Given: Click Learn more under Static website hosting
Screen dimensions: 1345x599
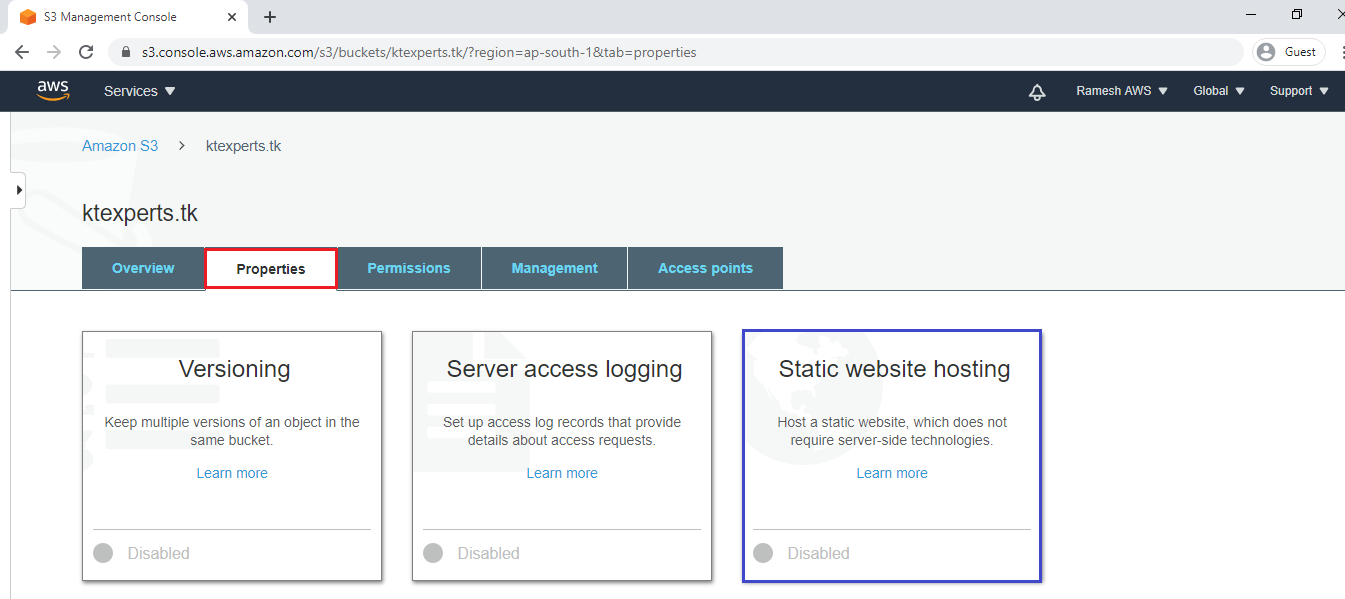Looking at the screenshot, I should point(892,473).
